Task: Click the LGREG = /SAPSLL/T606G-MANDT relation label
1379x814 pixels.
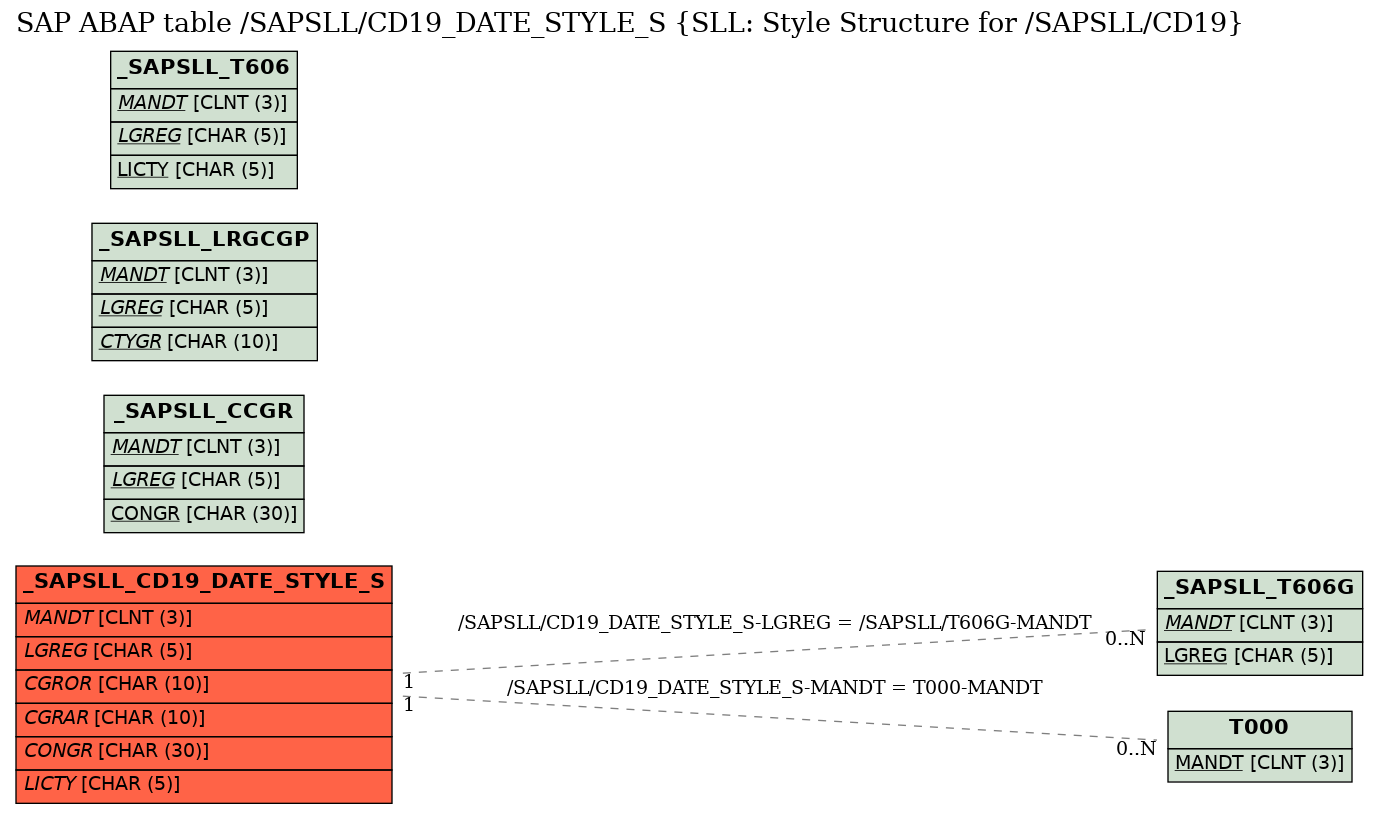Action: tap(774, 623)
